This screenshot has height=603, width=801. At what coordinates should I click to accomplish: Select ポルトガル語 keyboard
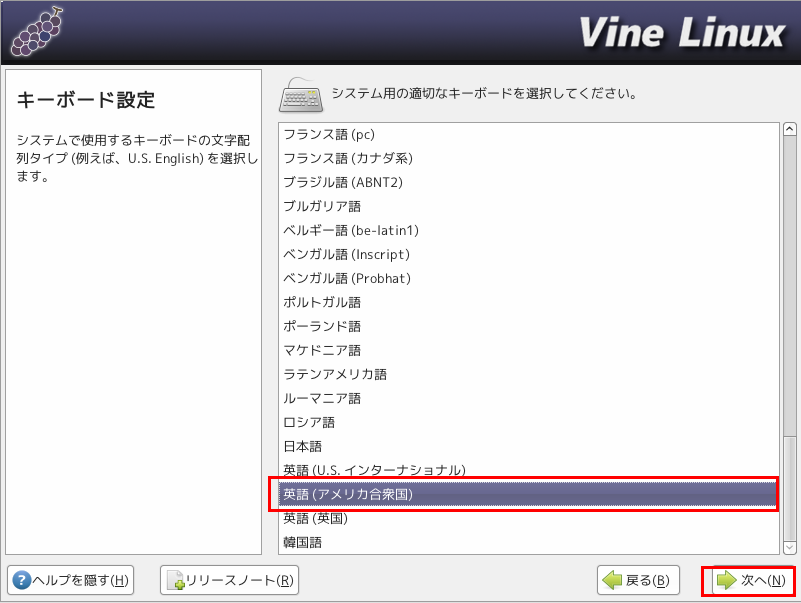(x=529, y=303)
